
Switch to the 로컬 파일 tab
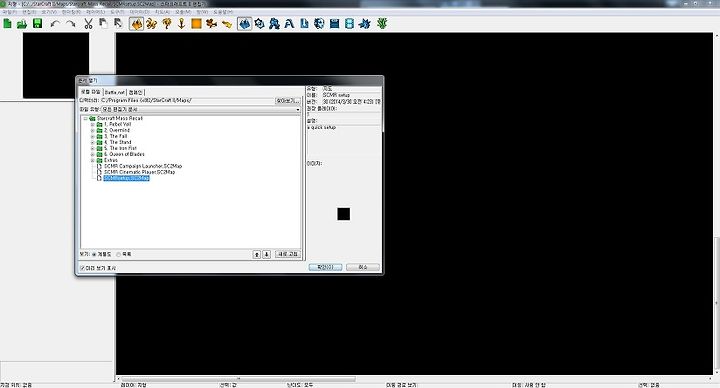pyautogui.click(x=90, y=92)
